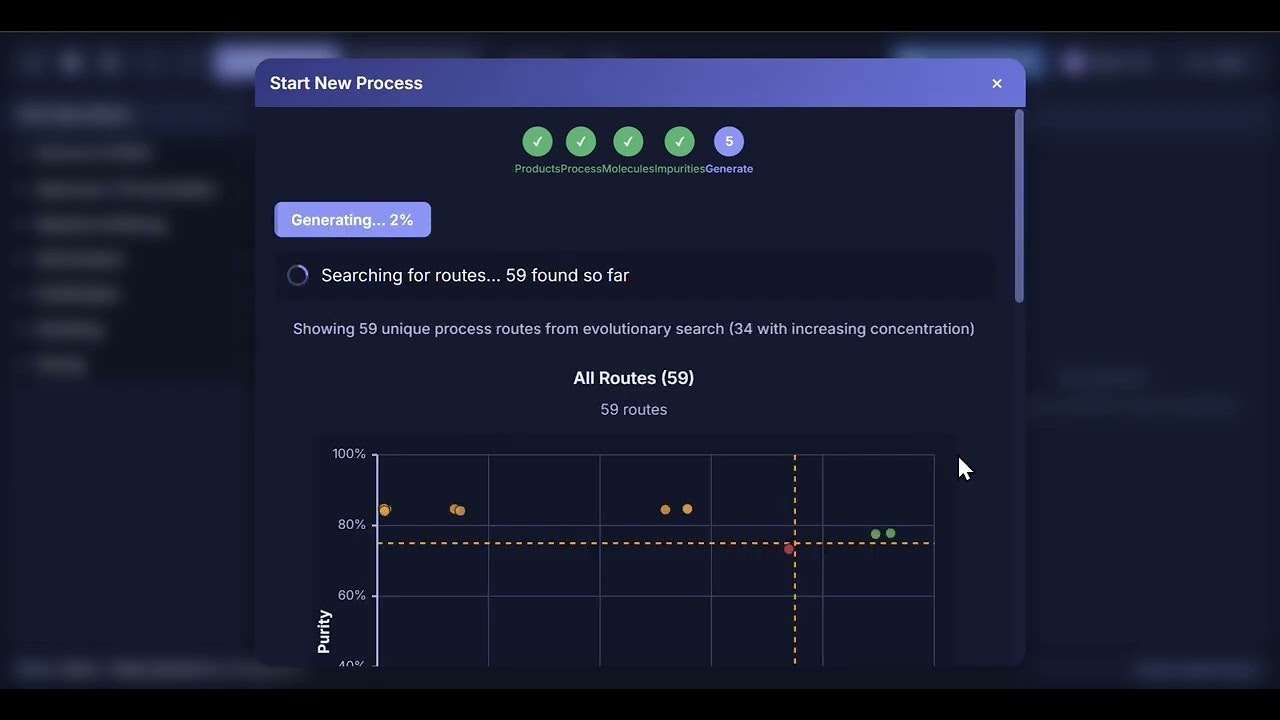The height and width of the screenshot is (720, 1280).
Task: Click the leftmost orange data point near the y-axis
Action: coord(384,510)
